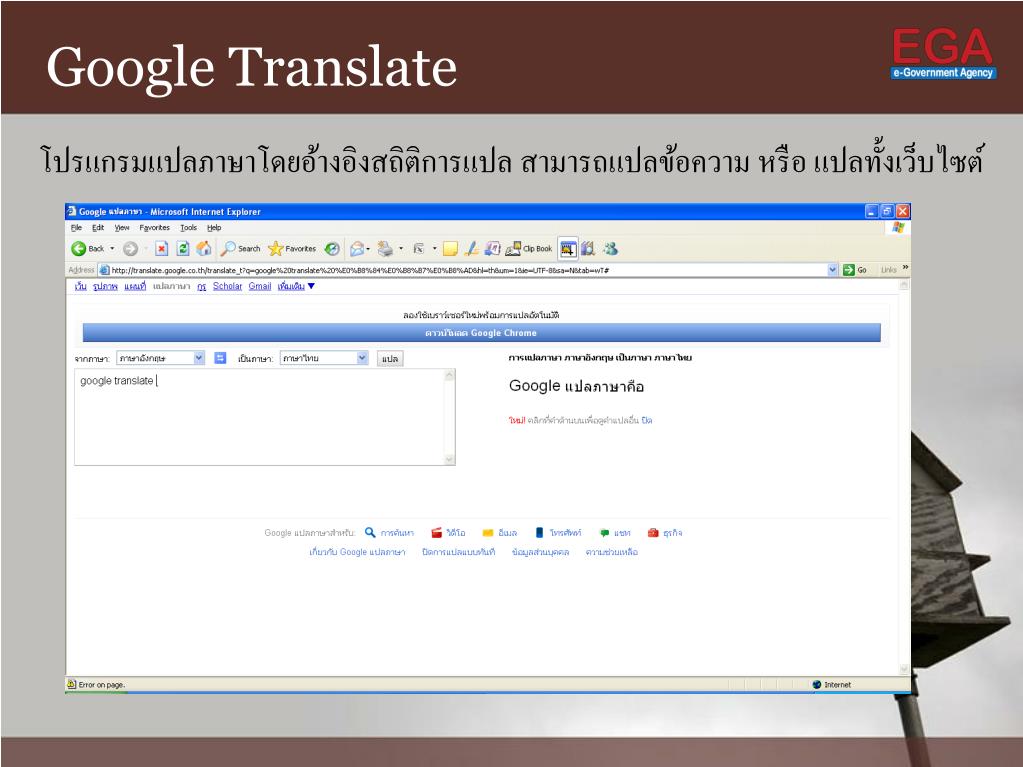
Task: Click the Print icon in toolbar
Action: pos(386,248)
